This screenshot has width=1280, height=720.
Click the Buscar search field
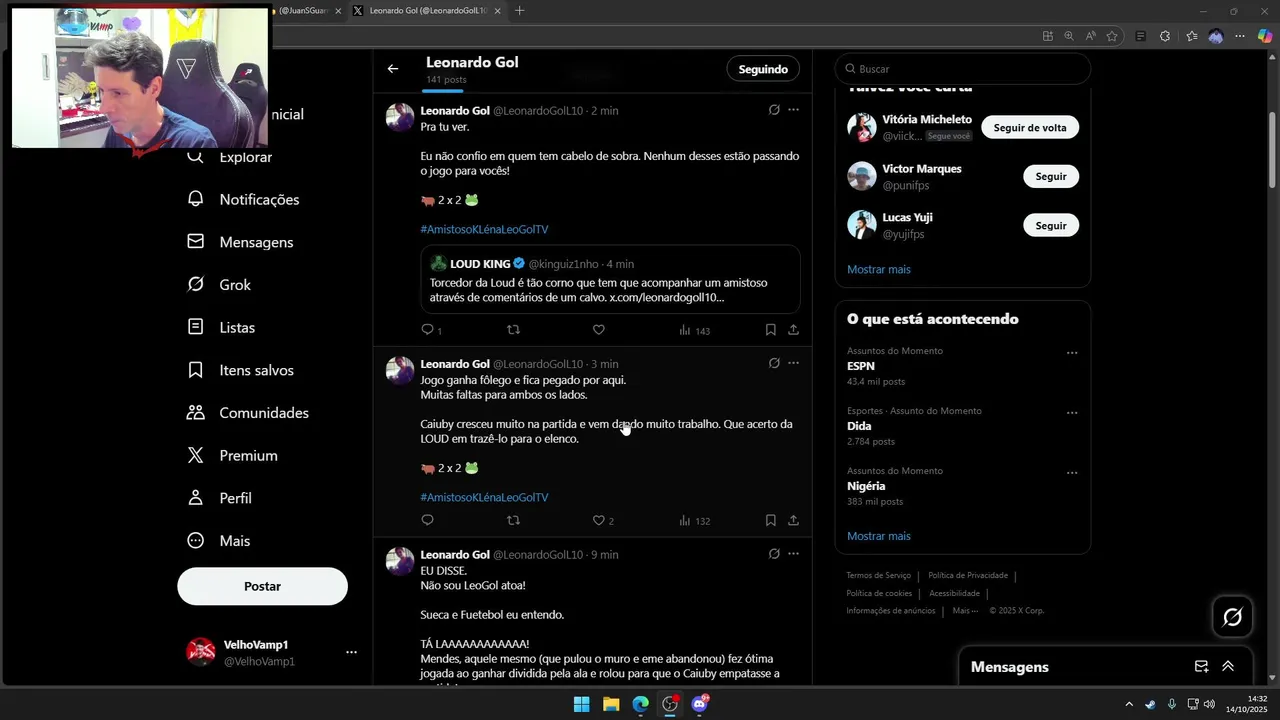tap(962, 69)
